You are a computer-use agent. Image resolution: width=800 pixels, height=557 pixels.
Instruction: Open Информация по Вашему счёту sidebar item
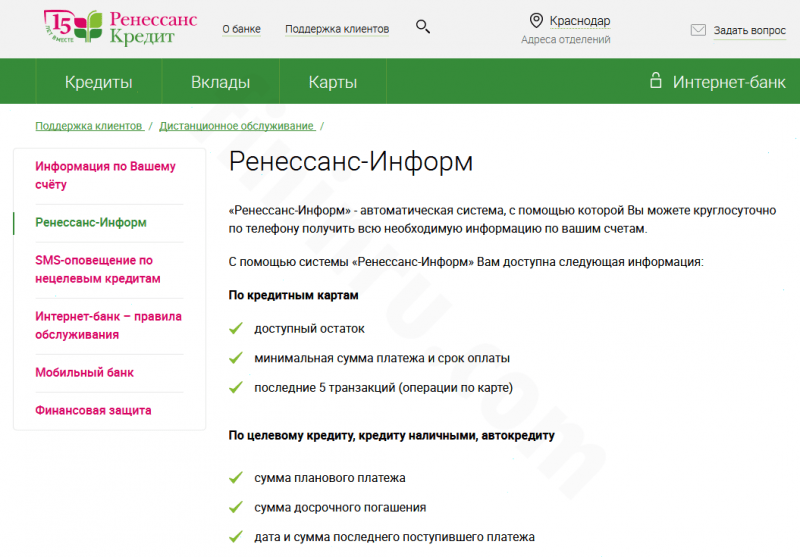(x=105, y=175)
